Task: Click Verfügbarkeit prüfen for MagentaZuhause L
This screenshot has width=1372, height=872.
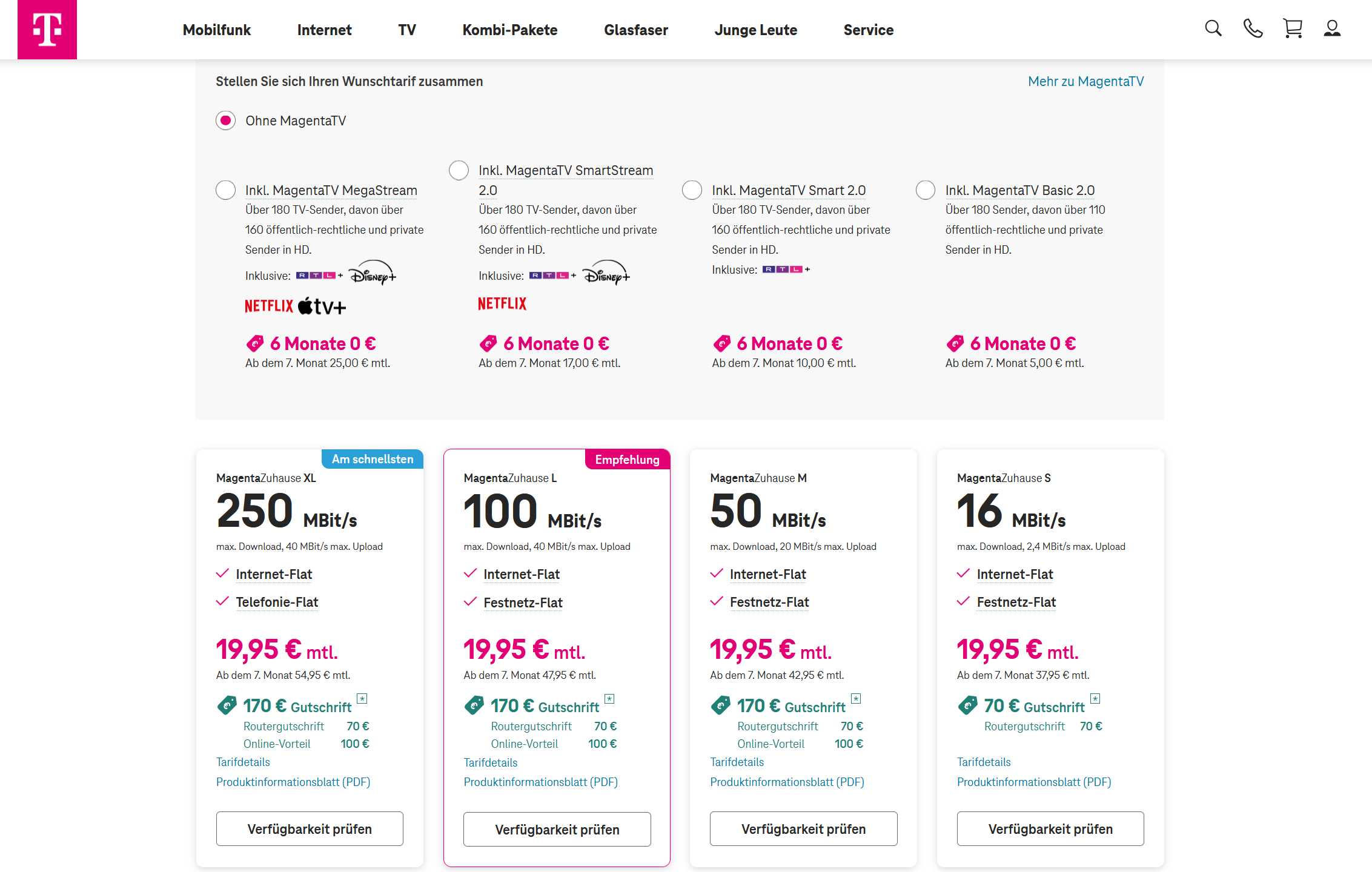Action: click(557, 829)
